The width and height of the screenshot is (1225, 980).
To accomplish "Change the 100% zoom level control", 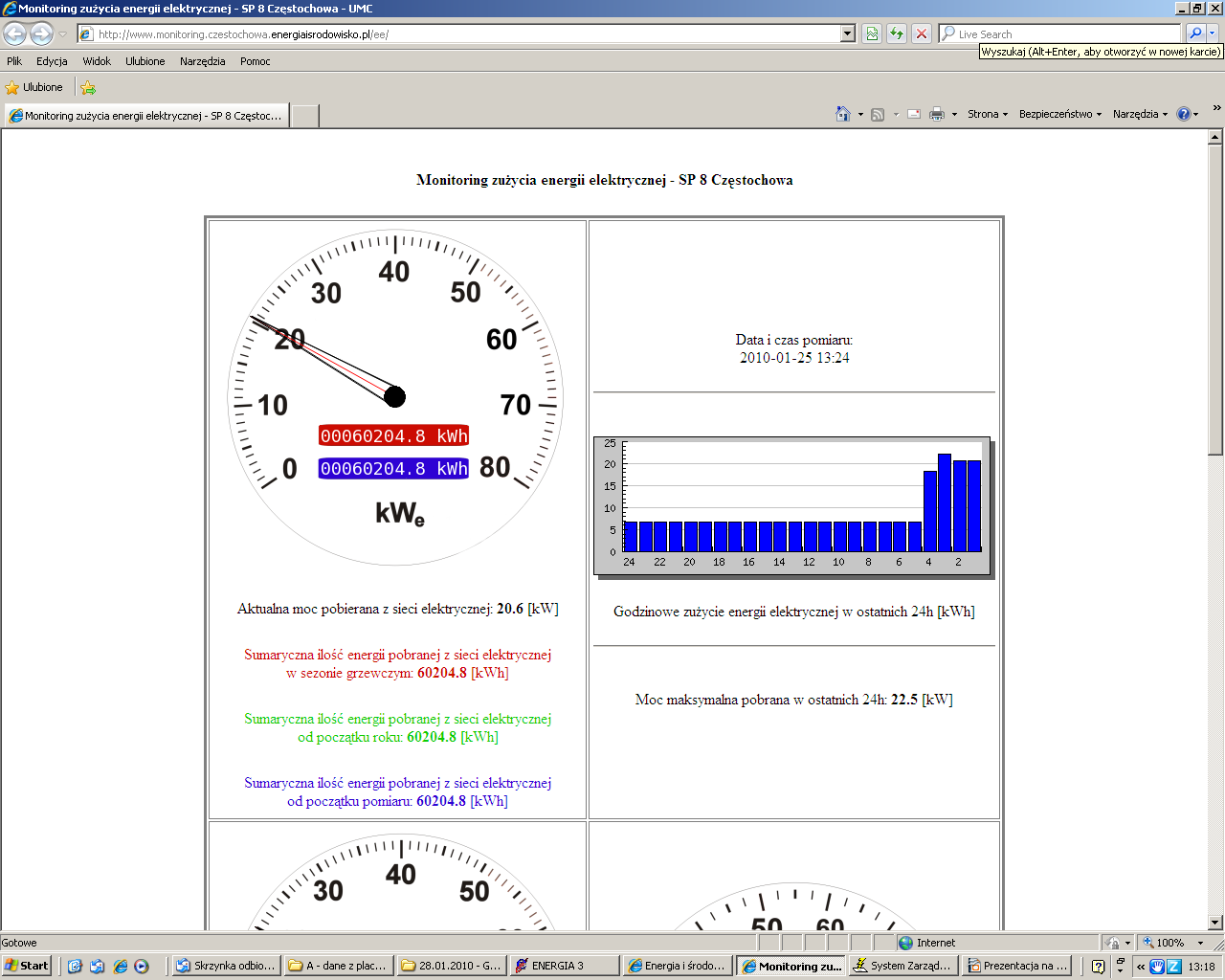I will [x=1175, y=943].
